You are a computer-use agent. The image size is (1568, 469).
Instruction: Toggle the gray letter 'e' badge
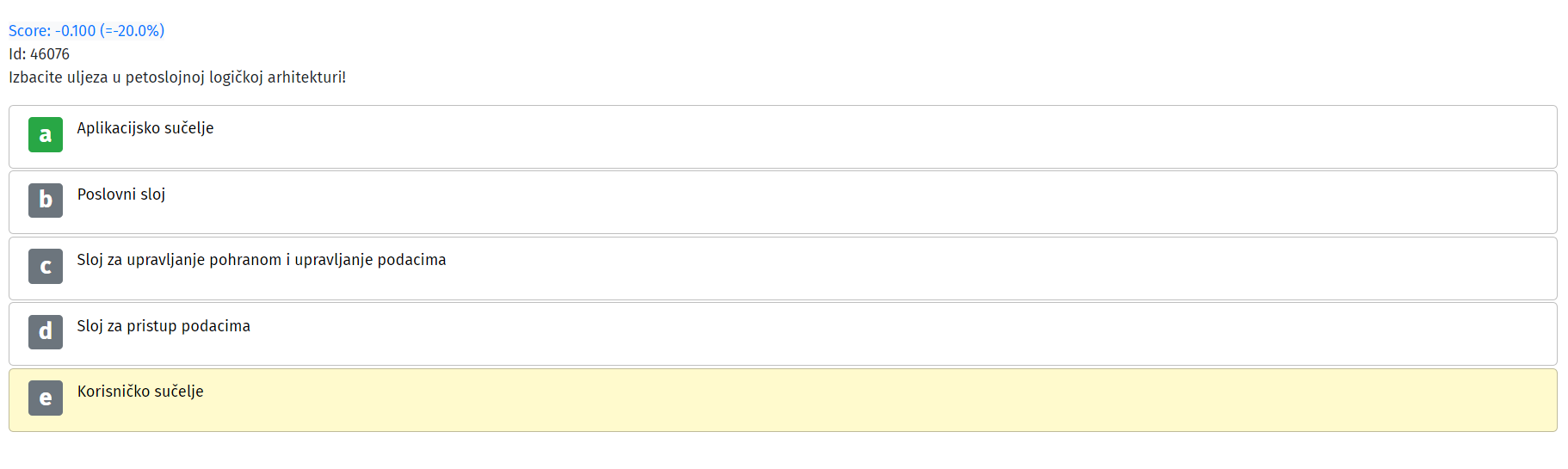[46, 398]
